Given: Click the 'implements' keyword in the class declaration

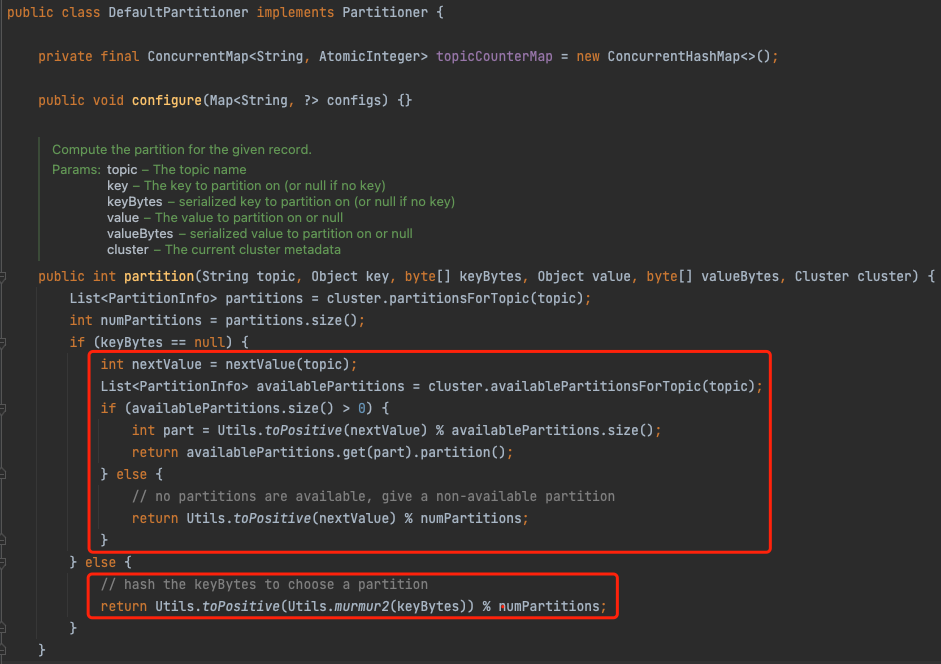Looking at the screenshot, I should pos(295,13).
